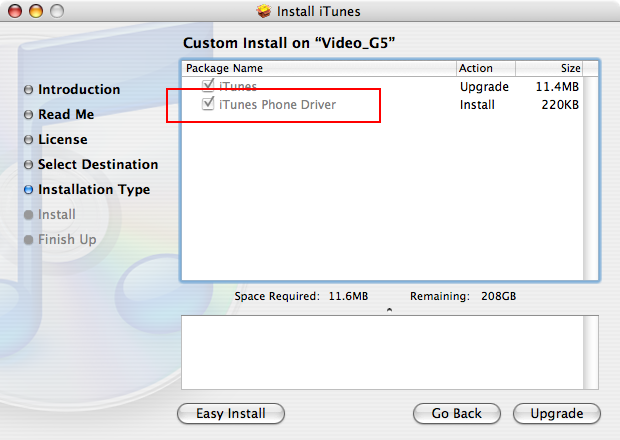Screen dimensions: 620x440
Task: Click the Easy Install button
Action: (x=231, y=414)
